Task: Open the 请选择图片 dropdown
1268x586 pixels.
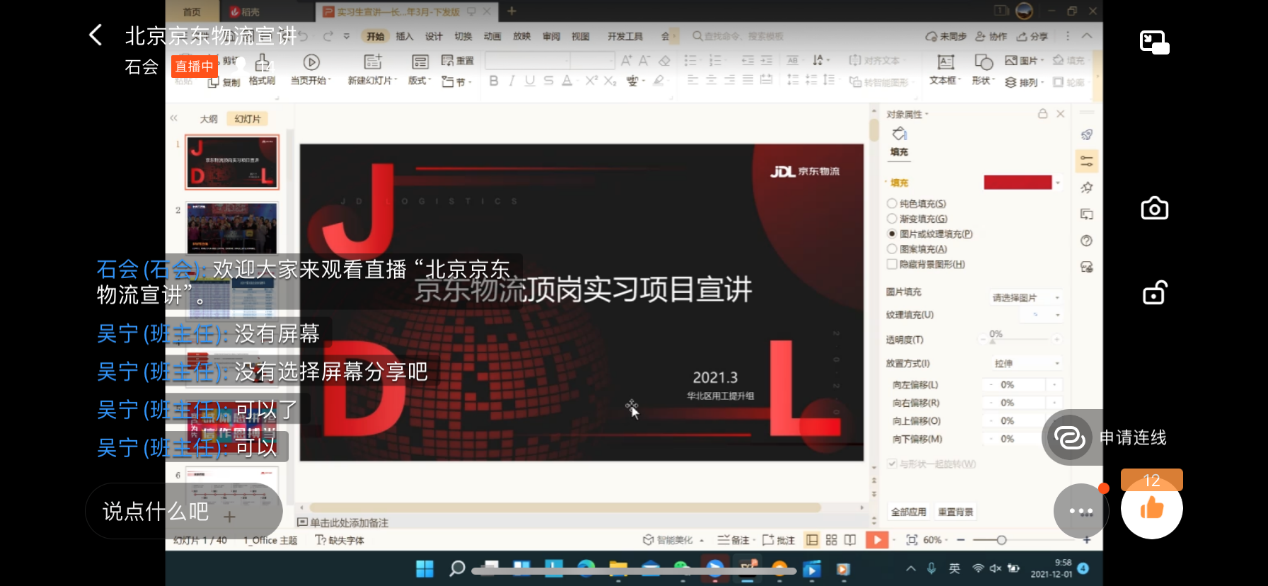Action: pyautogui.click(x=1026, y=298)
